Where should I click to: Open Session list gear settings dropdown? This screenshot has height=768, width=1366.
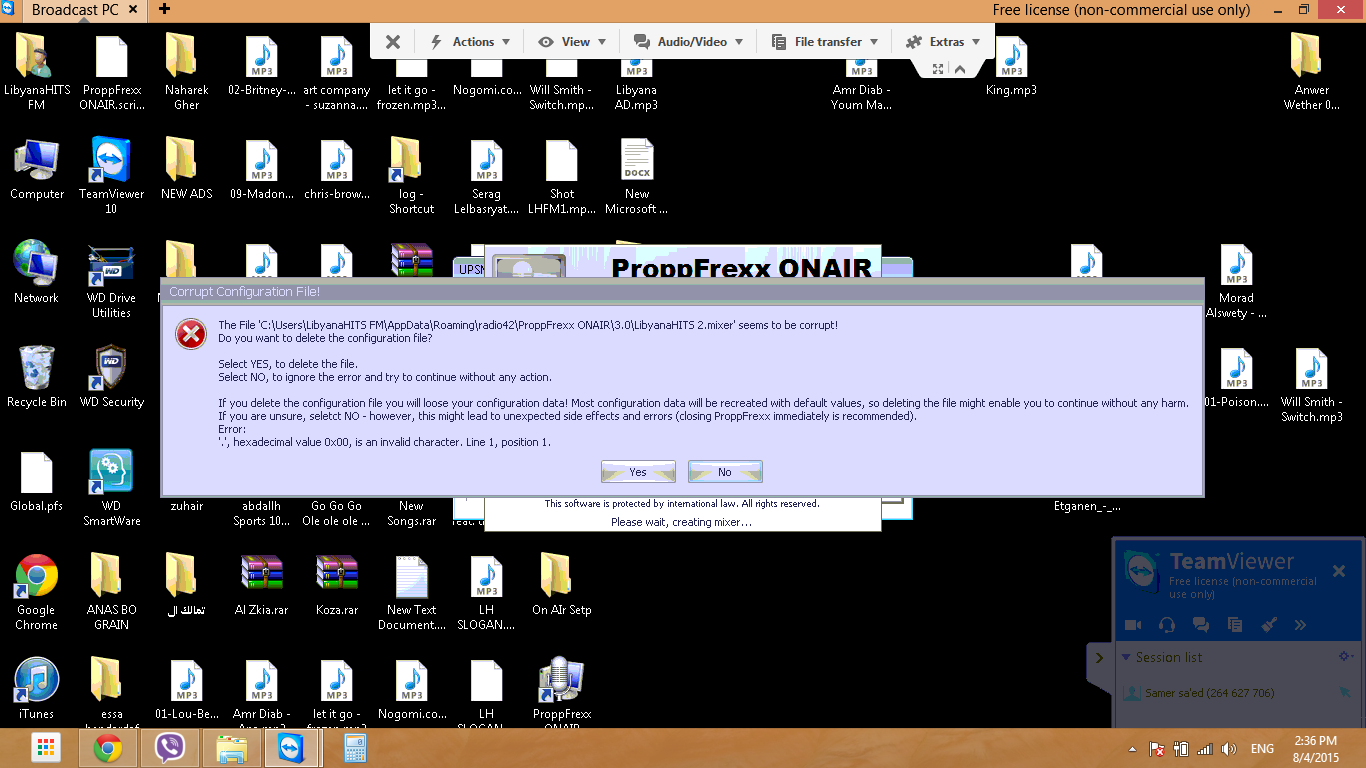[x=1345, y=657]
